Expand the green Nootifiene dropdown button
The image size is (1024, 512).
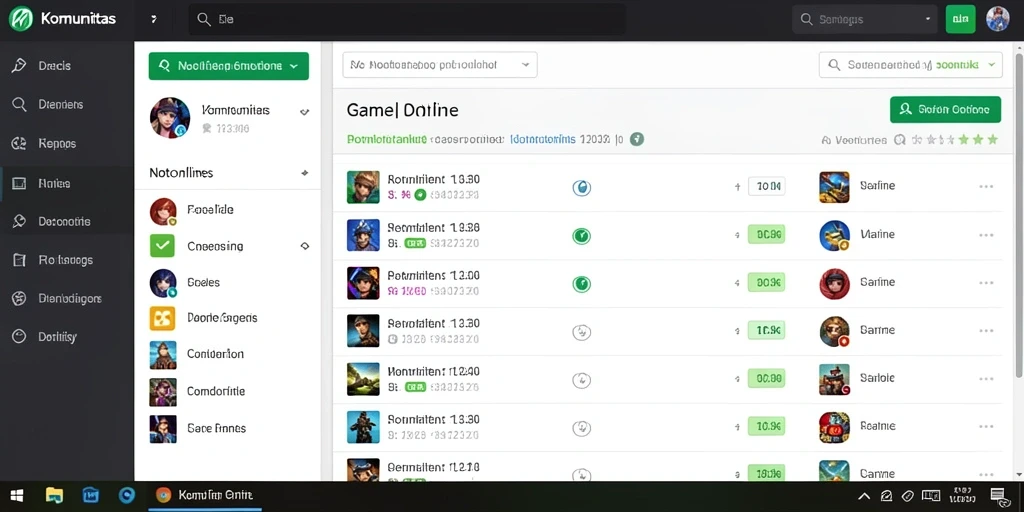(229, 66)
